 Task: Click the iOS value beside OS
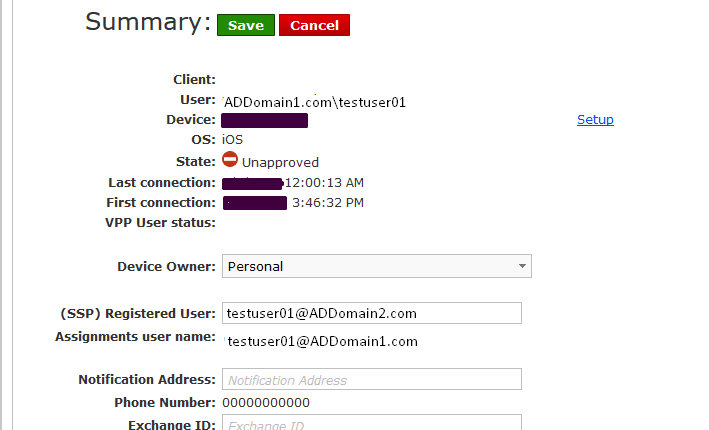coord(232,140)
